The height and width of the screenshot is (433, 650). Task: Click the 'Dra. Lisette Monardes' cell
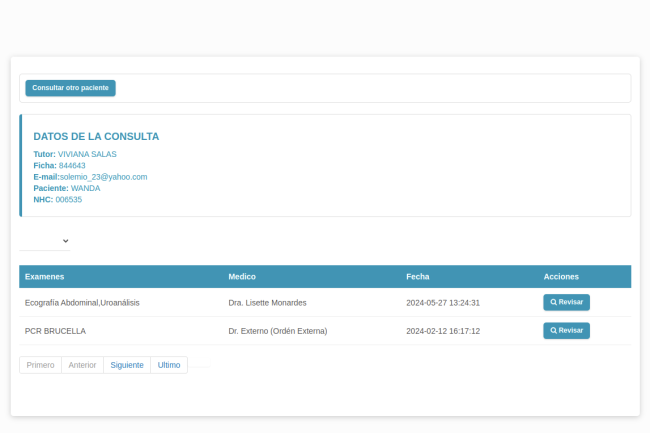pyautogui.click(x=267, y=303)
